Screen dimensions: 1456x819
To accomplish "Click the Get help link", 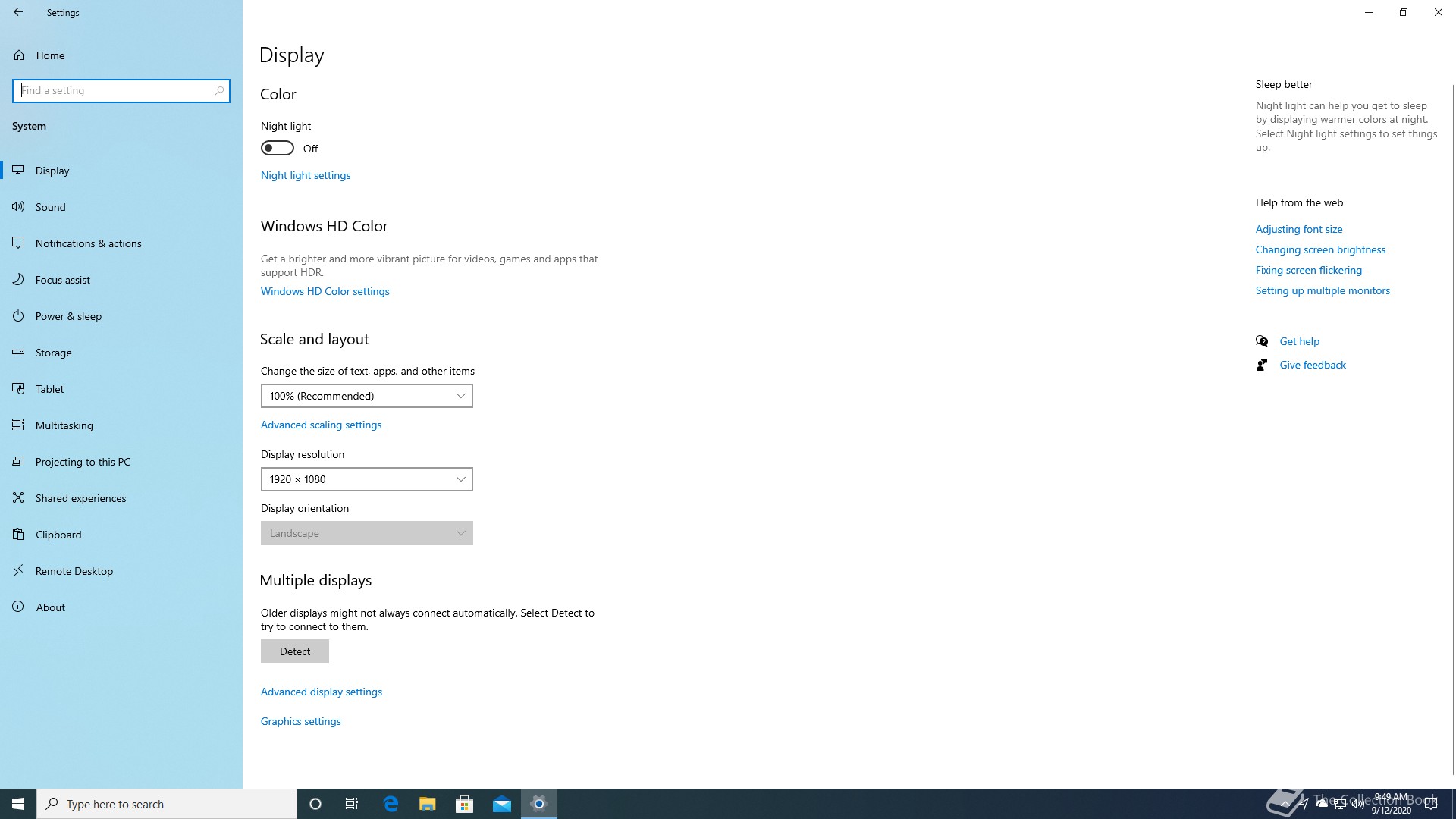I will [1300, 341].
